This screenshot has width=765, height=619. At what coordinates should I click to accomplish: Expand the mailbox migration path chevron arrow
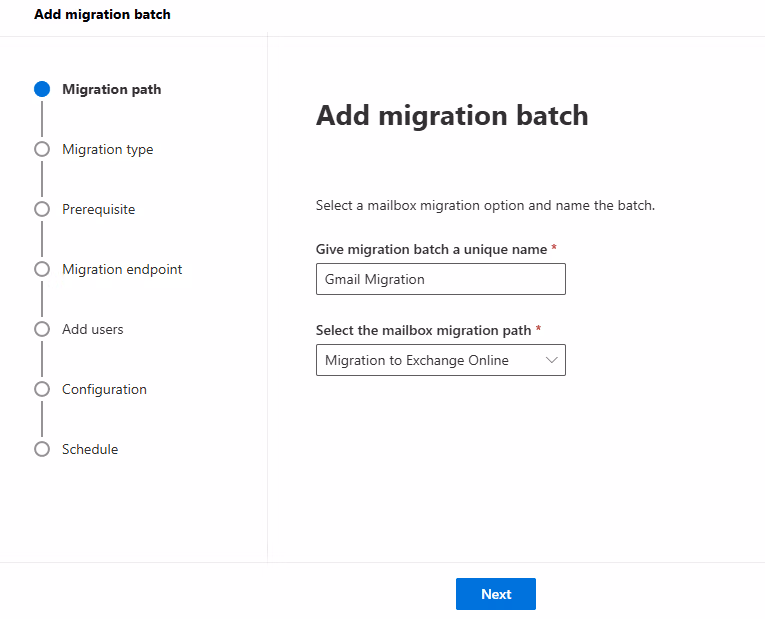pyautogui.click(x=551, y=360)
